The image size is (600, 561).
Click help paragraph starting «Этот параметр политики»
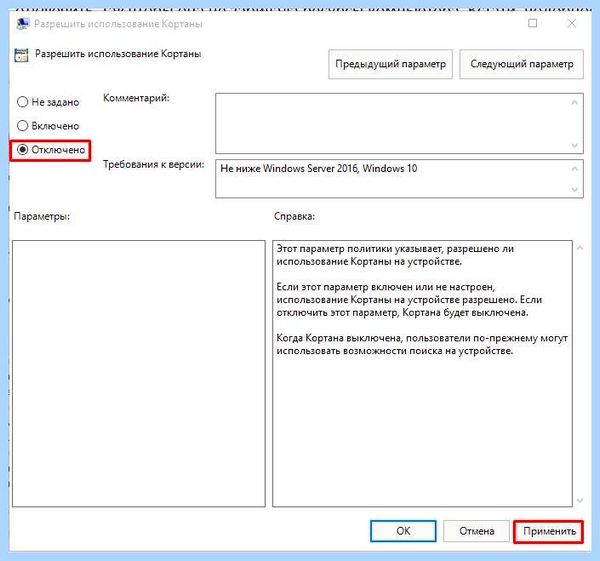point(395,255)
